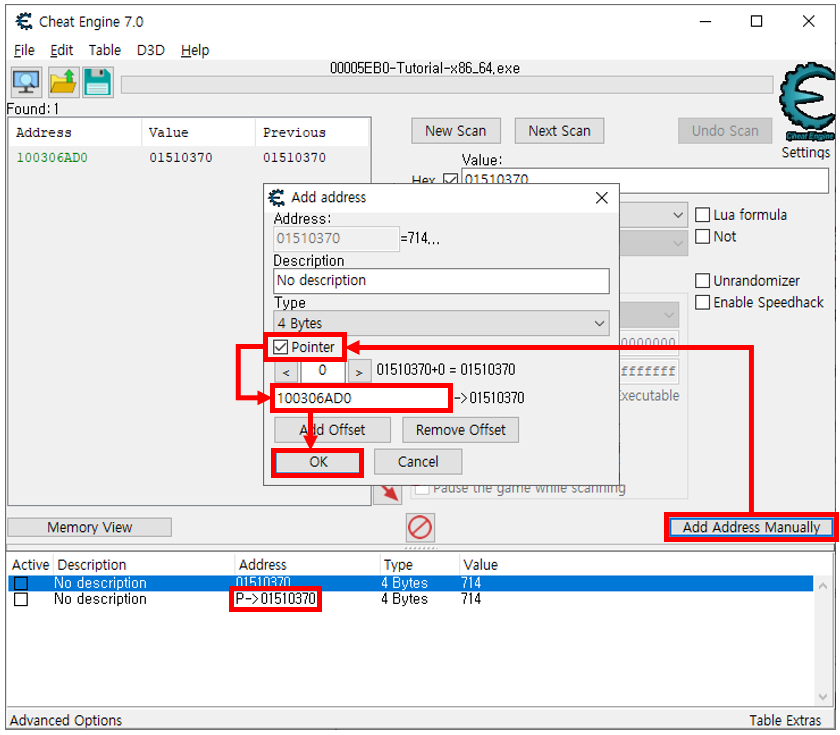Open the File menu

24,50
